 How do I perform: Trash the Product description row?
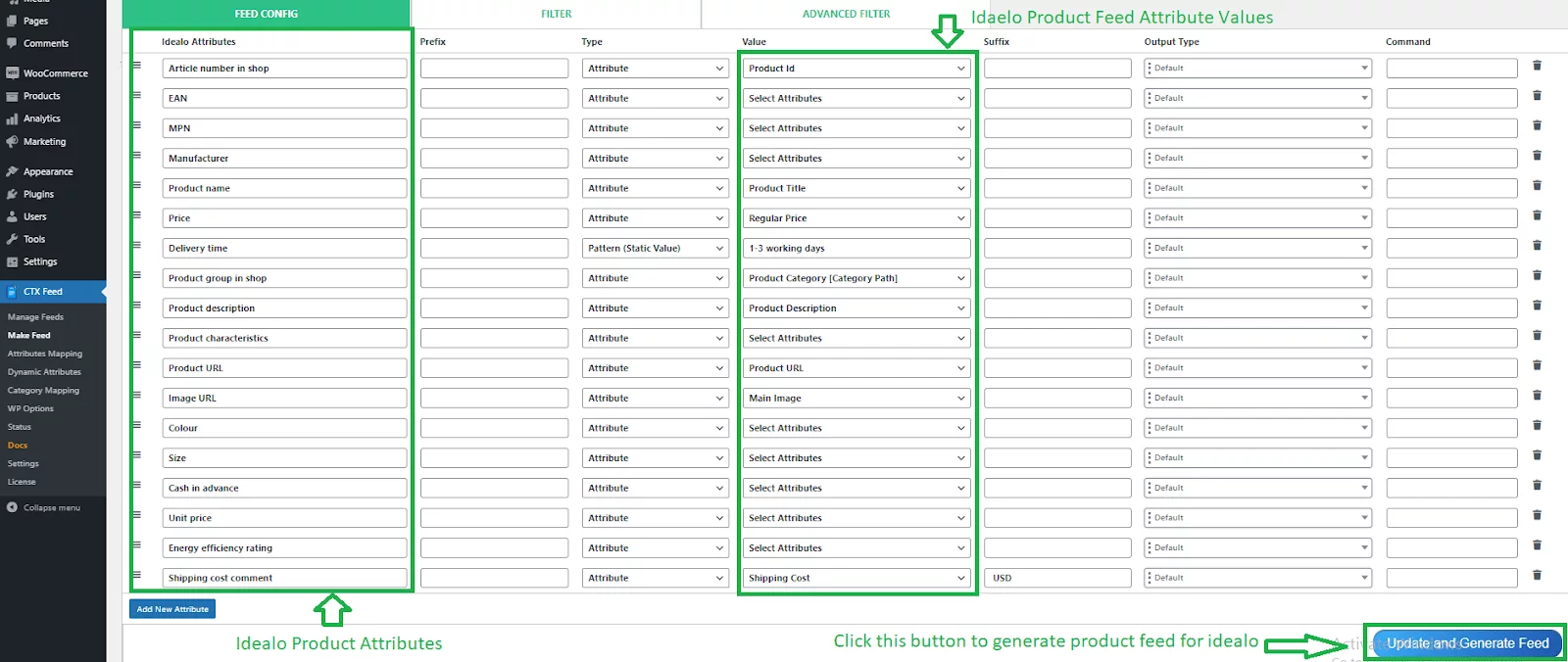point(1537,306)
